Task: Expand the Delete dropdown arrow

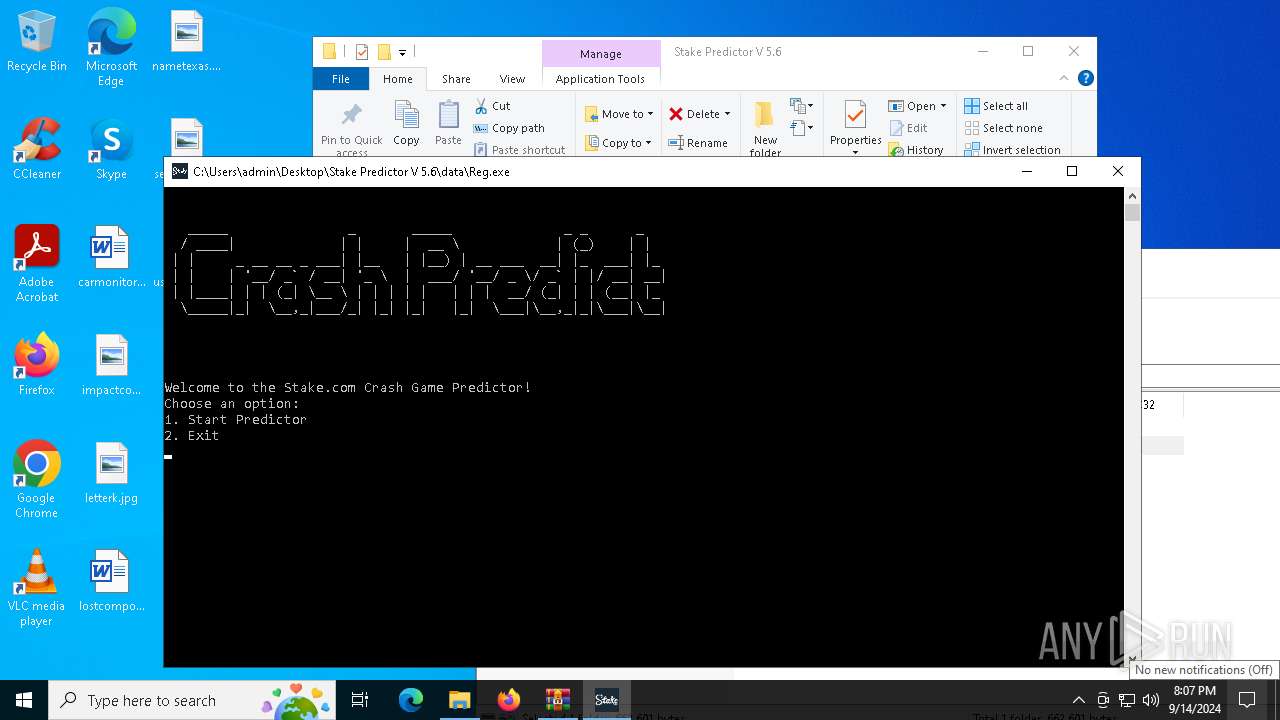Action: [x=727, y=114]
